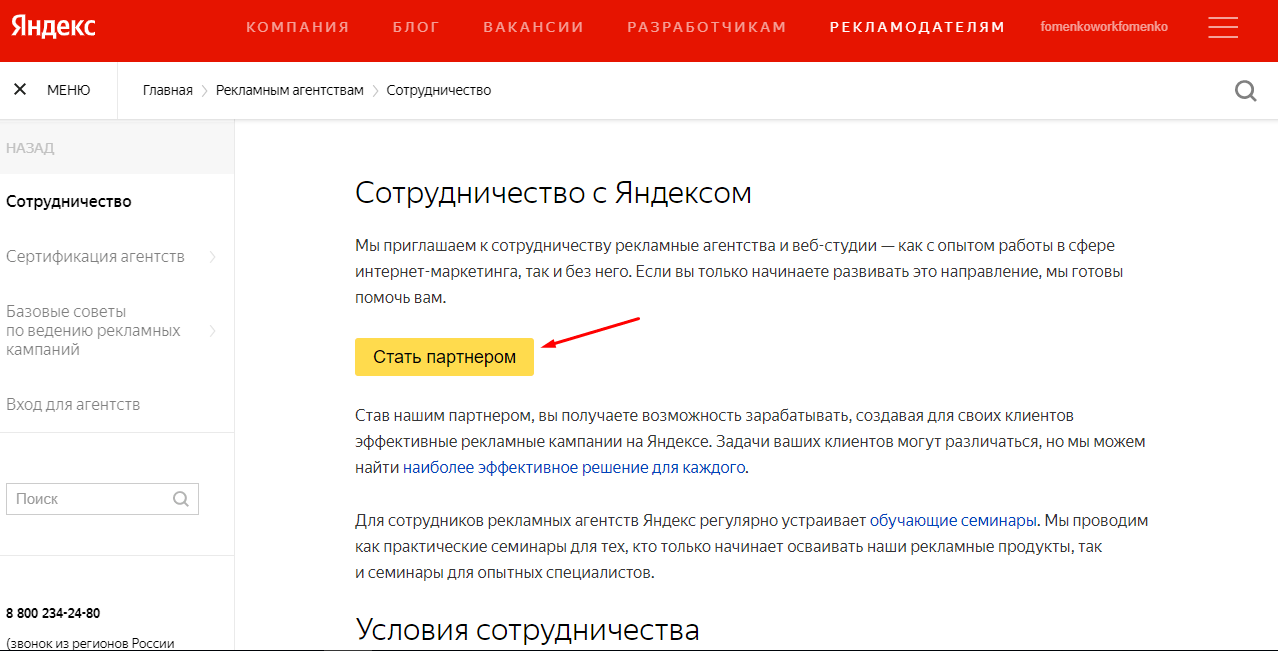This screenshot has height=651, width=1278.
Task: Close the menu with X icon
Action: point(20,90)
